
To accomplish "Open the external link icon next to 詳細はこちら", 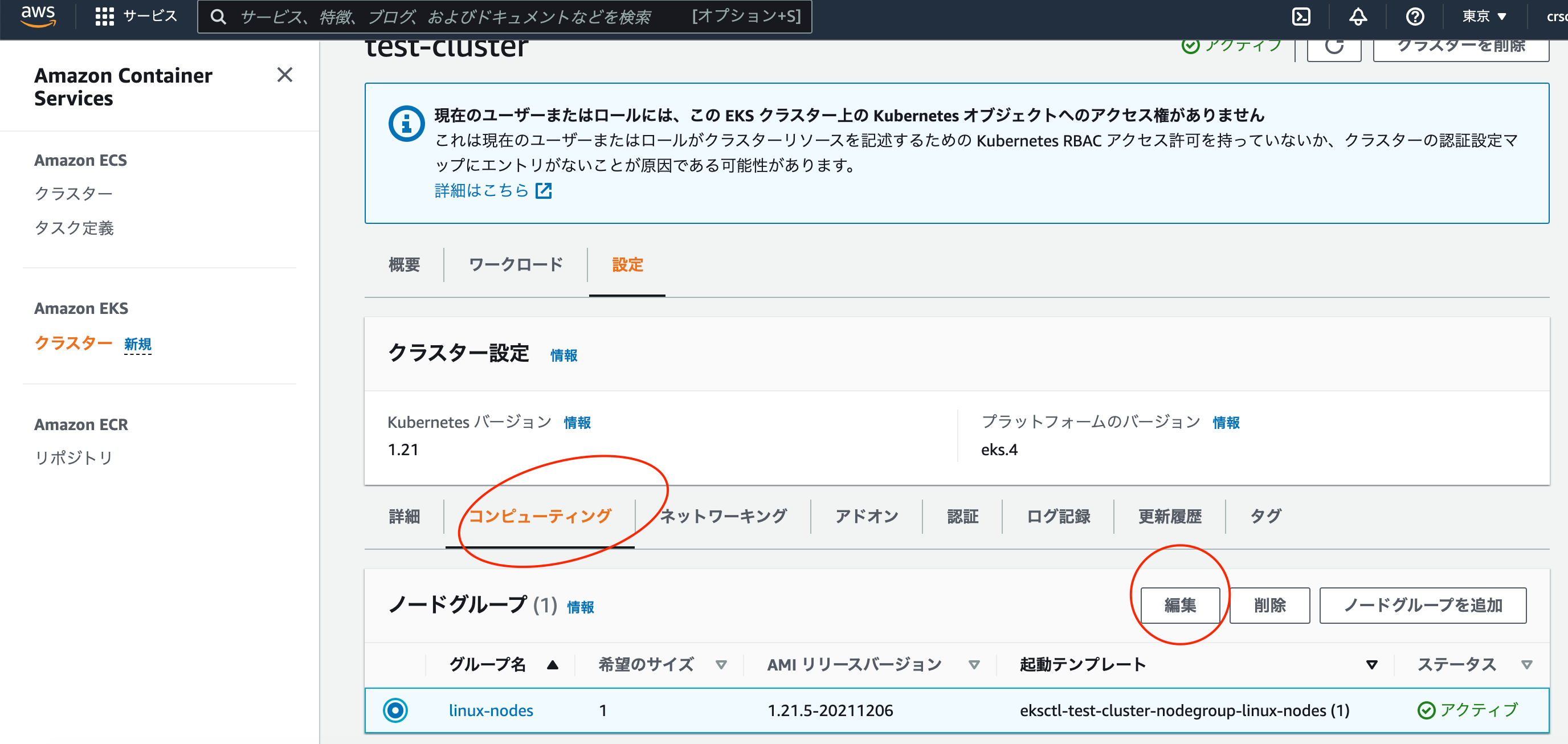I will pyautogui.click(x=544, y=191).
